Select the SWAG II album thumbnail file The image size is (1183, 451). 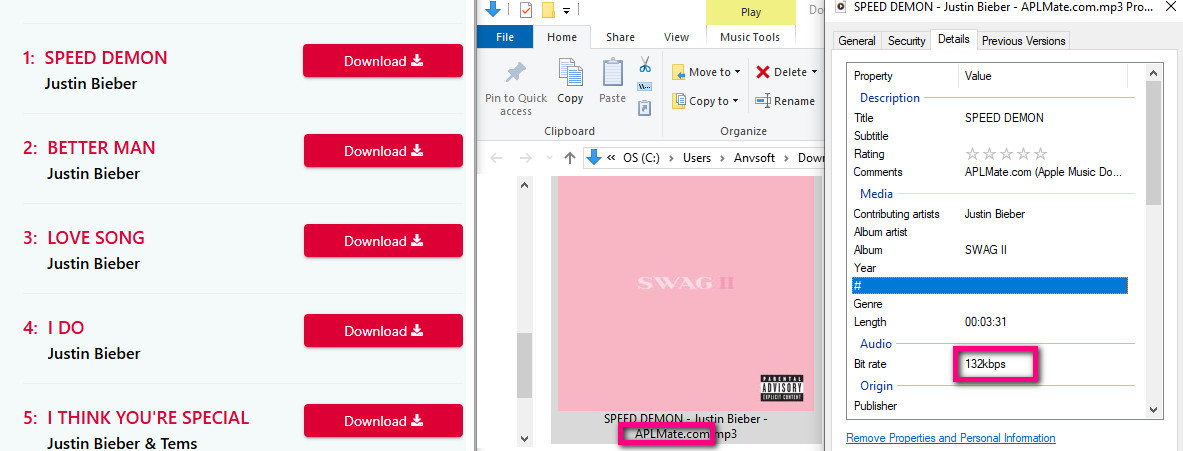point(686,293)
